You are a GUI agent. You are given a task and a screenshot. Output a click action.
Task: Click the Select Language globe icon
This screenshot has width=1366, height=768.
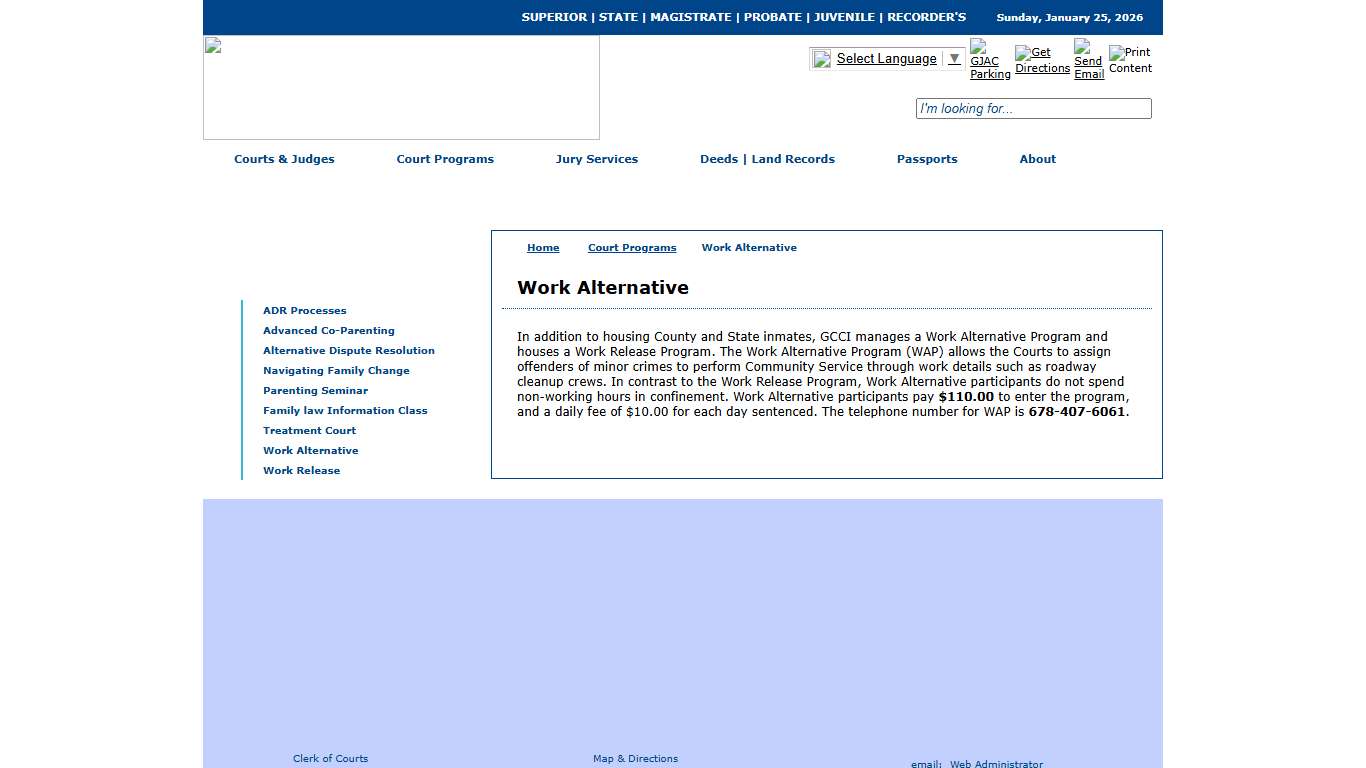(821, 58)
